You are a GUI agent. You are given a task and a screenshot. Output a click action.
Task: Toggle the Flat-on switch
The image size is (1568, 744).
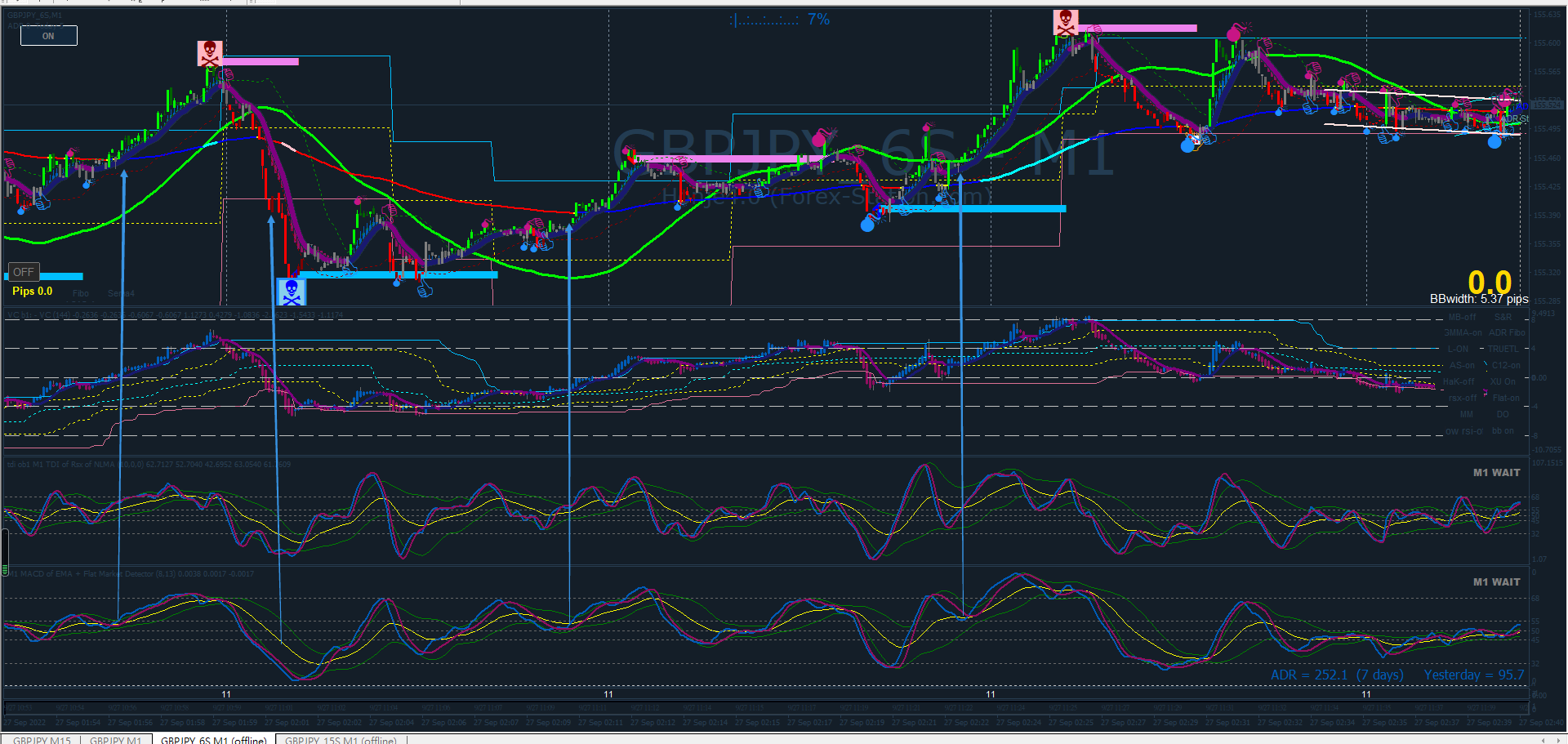1506,398
